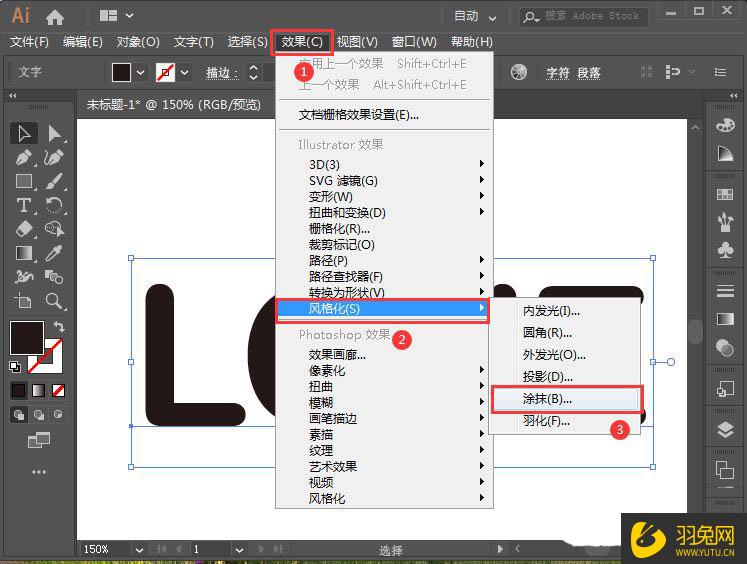
Task: Click the 段落 paragraph link
Action: [589, 73]
